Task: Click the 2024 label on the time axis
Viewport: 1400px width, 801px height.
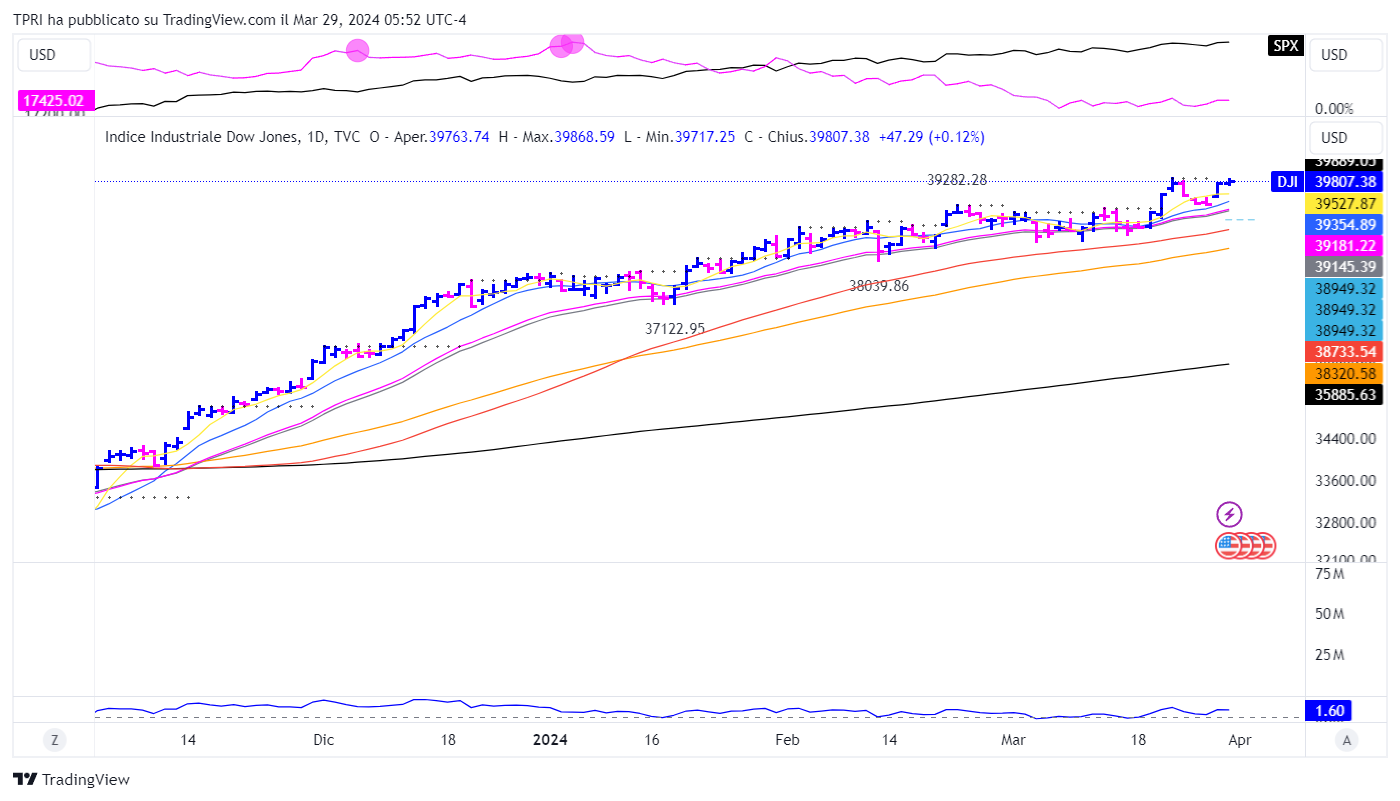Action: point(550,740)
